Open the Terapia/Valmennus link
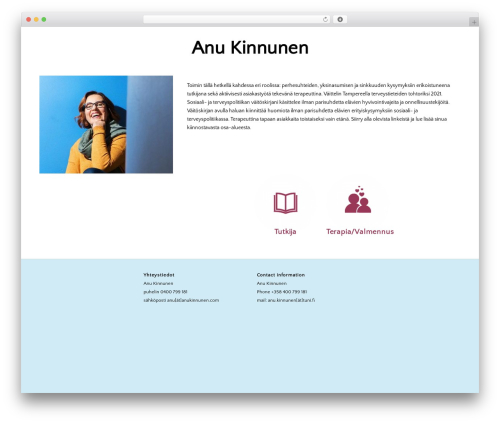Screen dimensions: 500x423 point(360,231)
